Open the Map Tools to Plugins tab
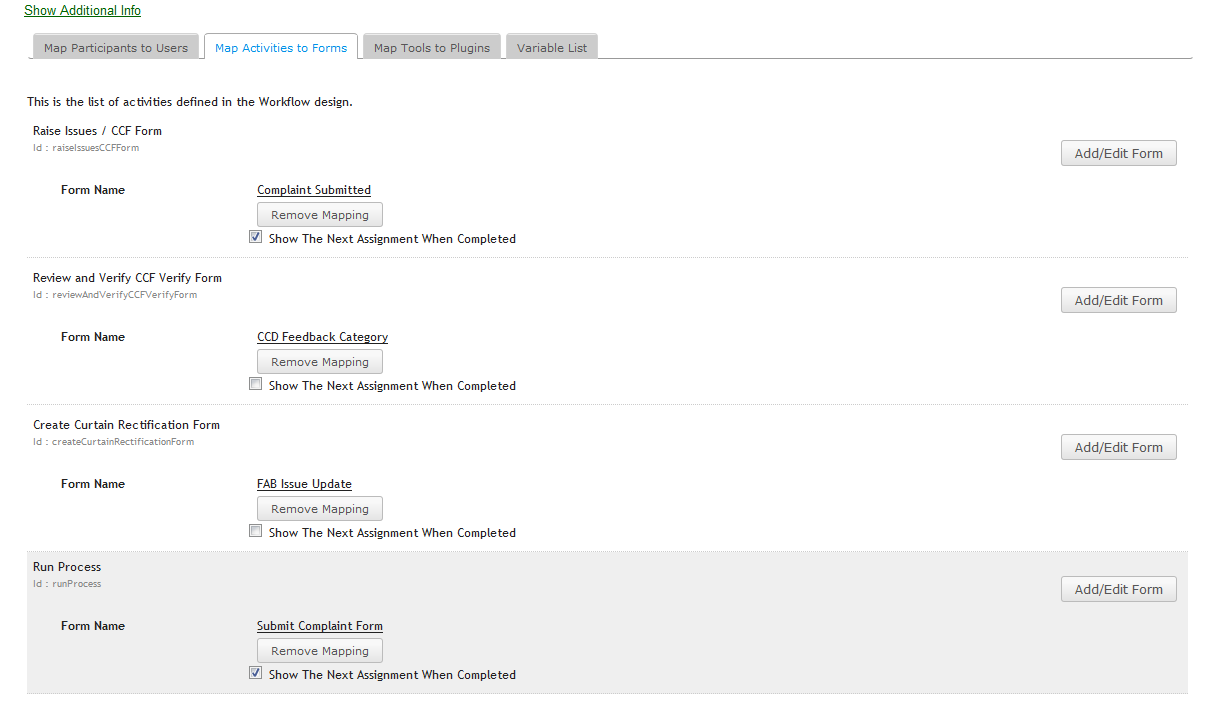Viewport: 1220px width, 718px height. click(432, 47)
